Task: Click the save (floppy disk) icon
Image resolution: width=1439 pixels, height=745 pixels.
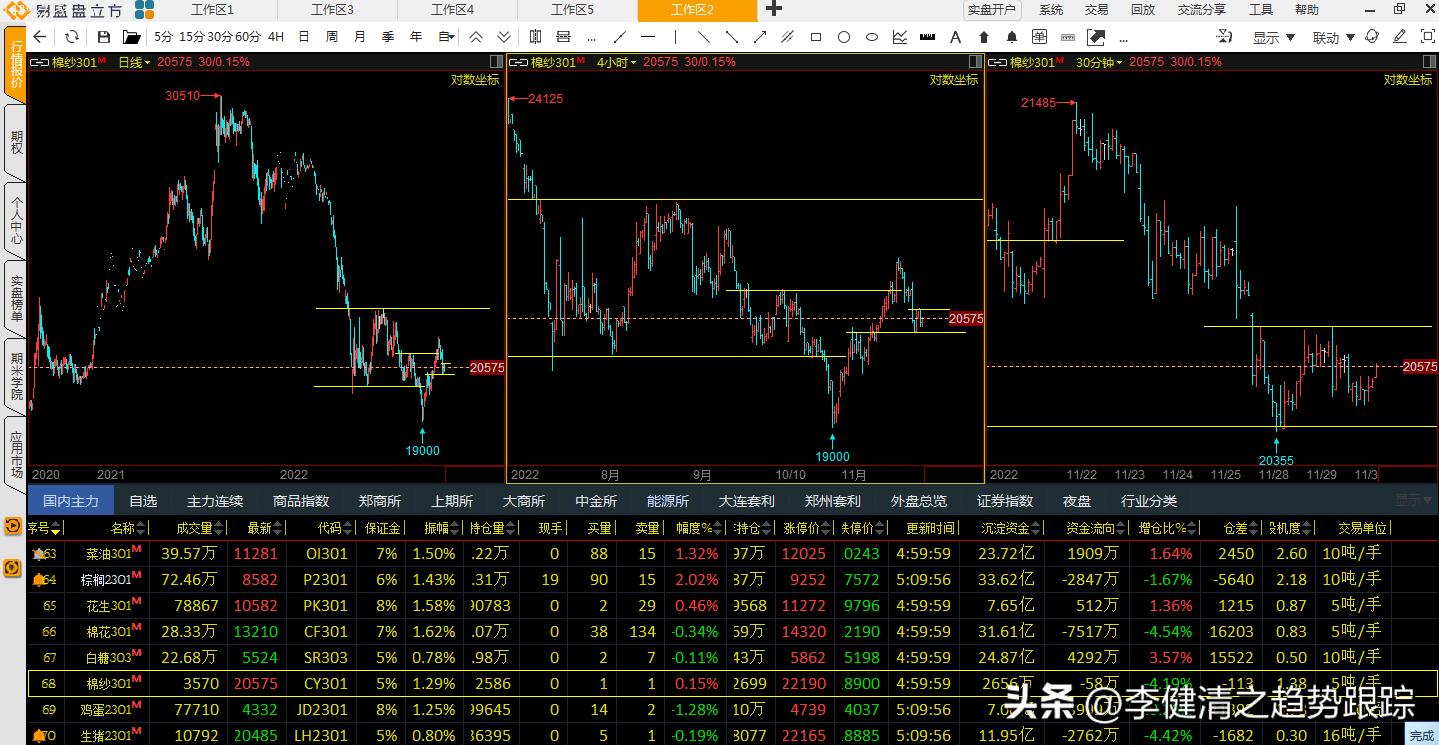Action: point(104,37)
